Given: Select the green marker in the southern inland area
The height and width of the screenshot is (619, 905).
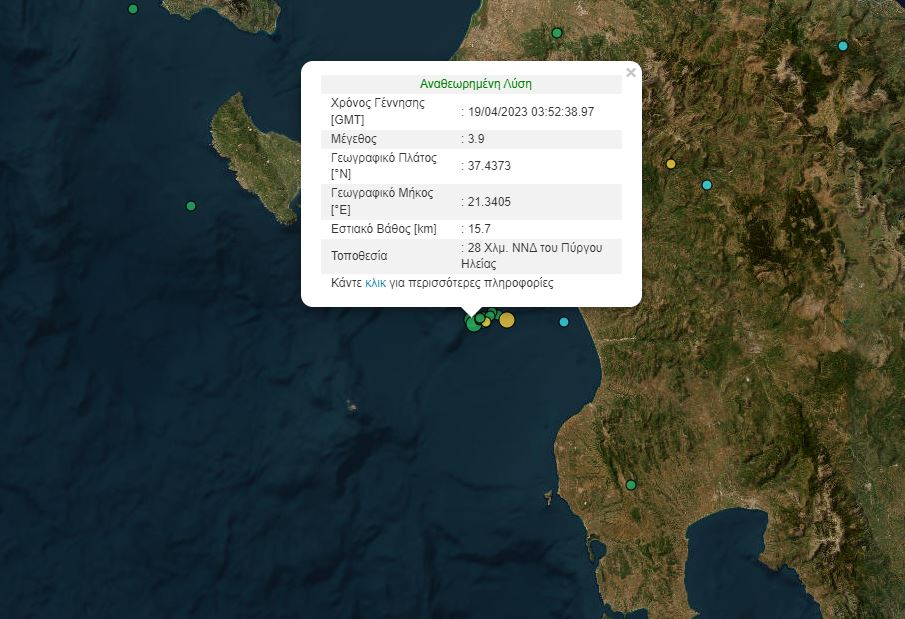Looking at the screenshot, I should point(631,484).
